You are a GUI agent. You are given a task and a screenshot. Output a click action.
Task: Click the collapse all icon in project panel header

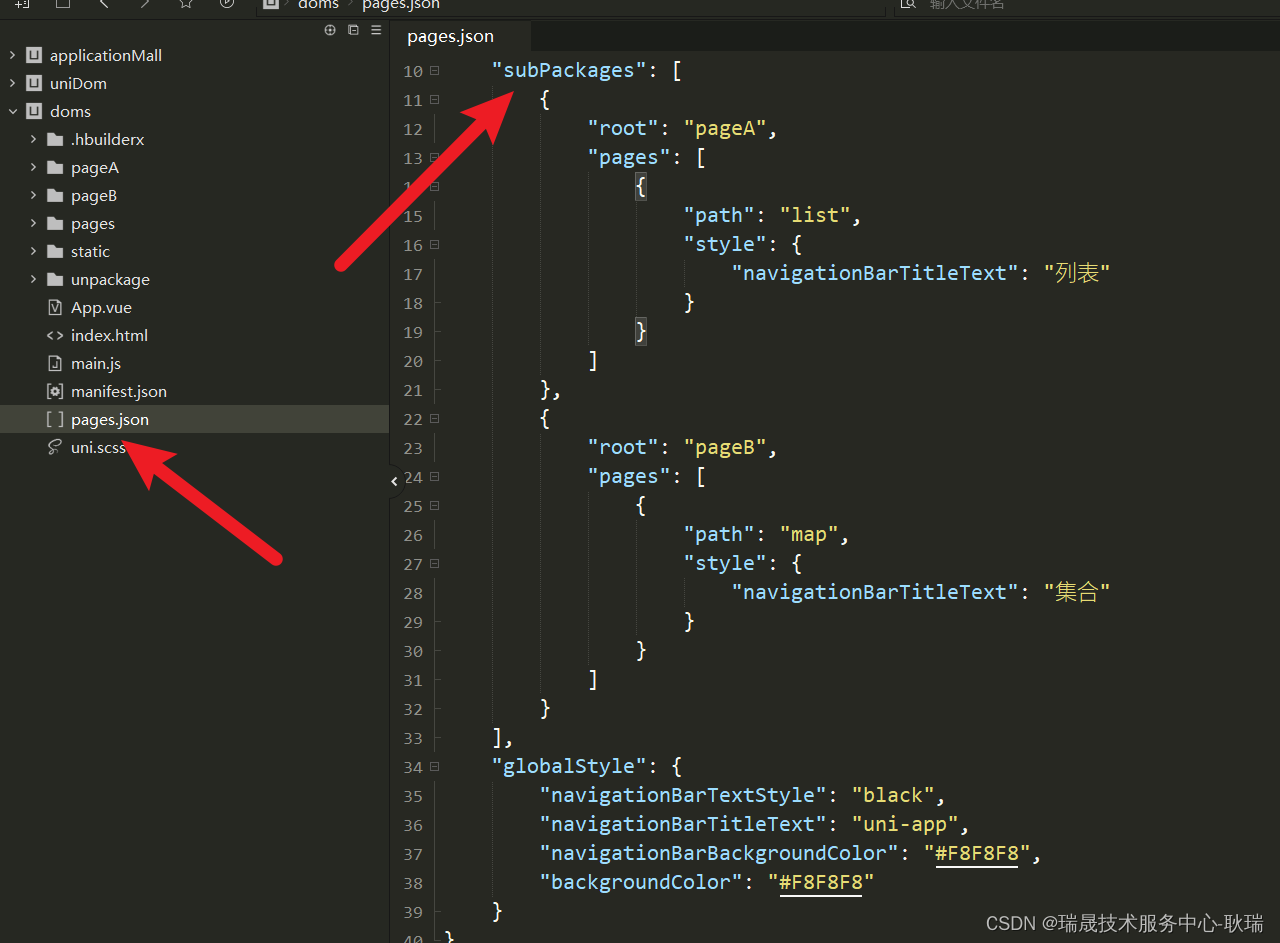point(353,30)
